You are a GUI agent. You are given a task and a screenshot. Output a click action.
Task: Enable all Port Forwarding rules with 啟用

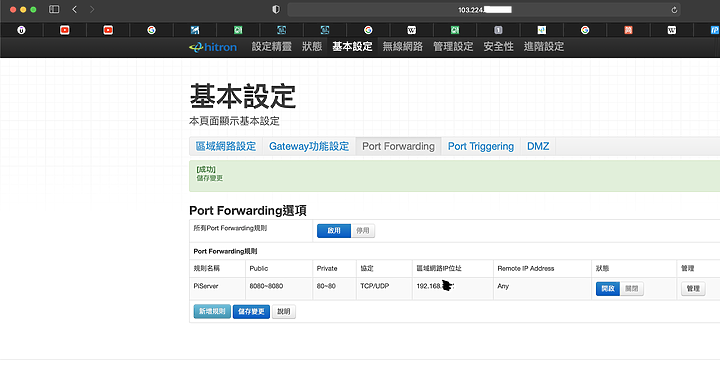pos(334,231)
